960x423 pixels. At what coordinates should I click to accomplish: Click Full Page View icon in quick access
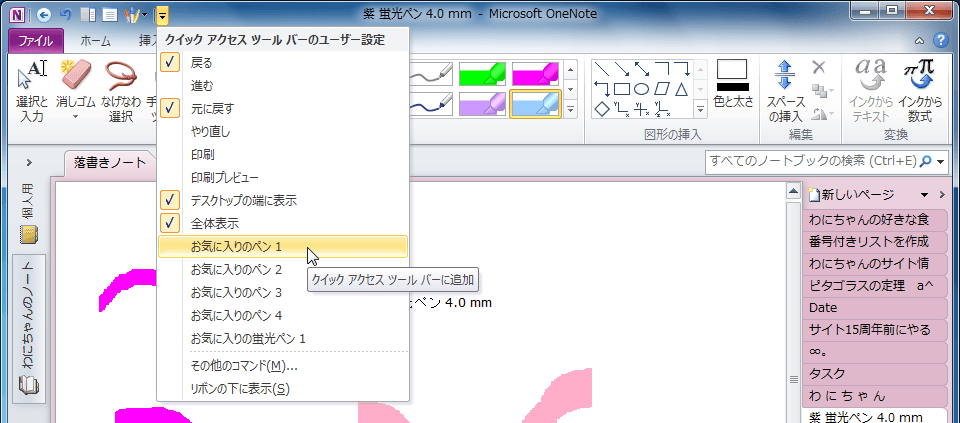tap(109, 13)
